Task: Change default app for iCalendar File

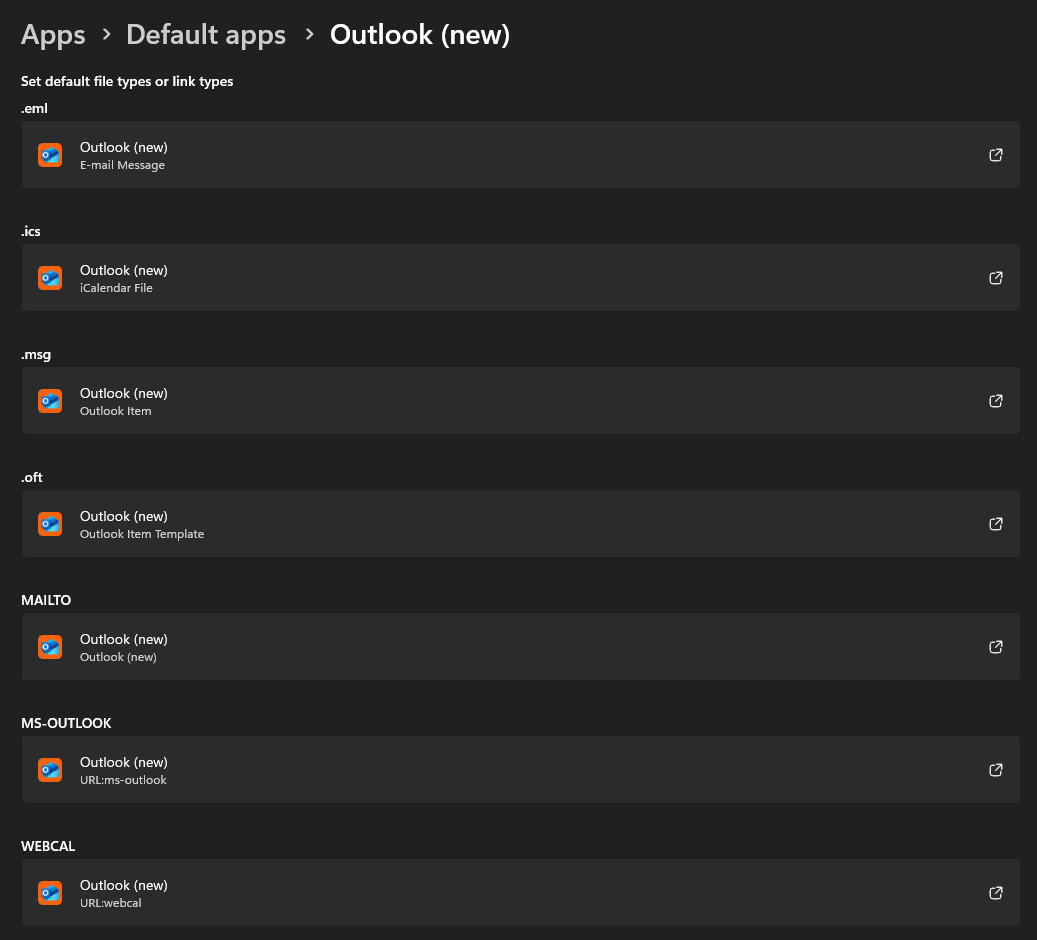Action: coord(520,278)
